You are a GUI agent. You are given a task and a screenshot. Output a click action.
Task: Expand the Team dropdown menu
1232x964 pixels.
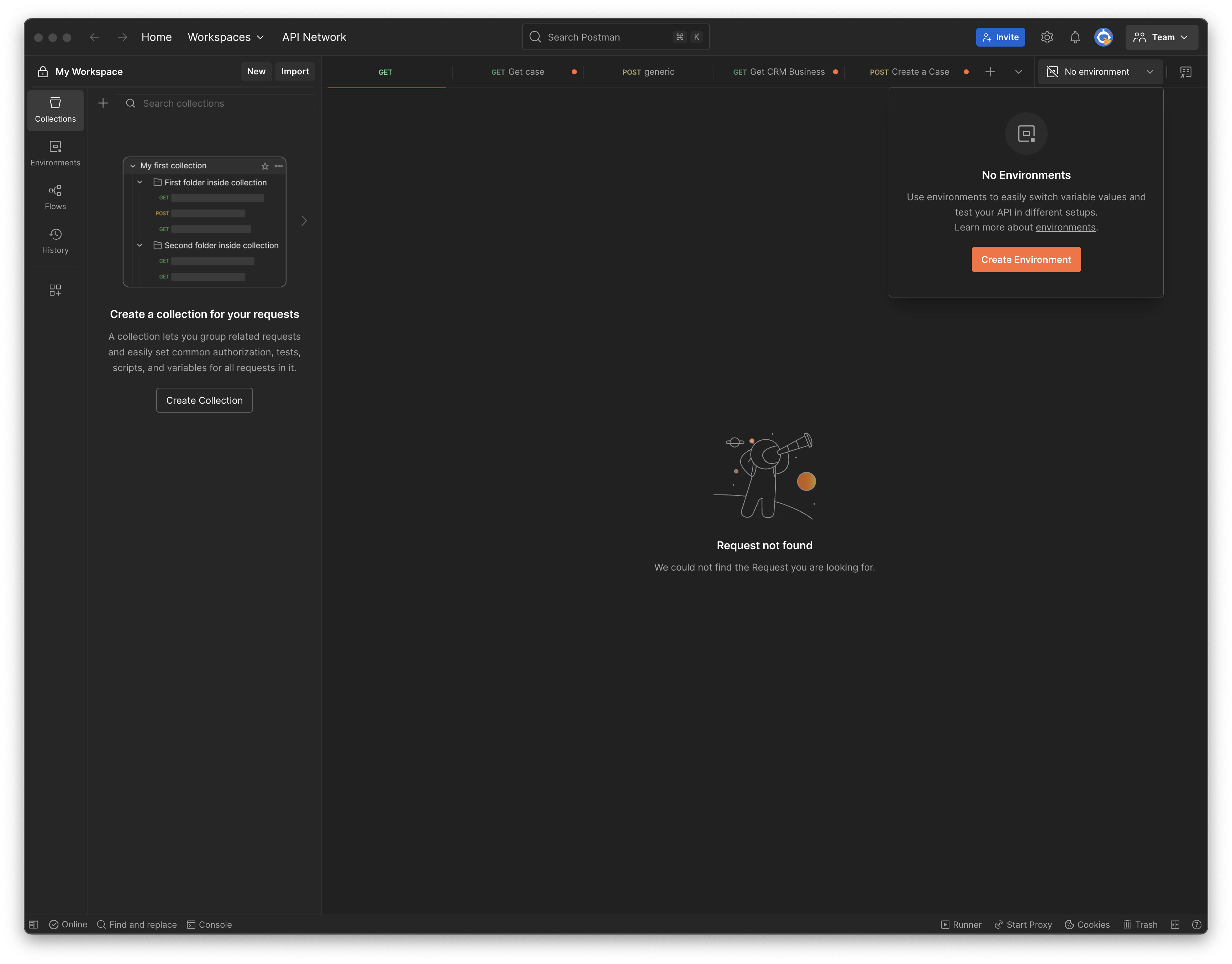[x=1162, y=37]
